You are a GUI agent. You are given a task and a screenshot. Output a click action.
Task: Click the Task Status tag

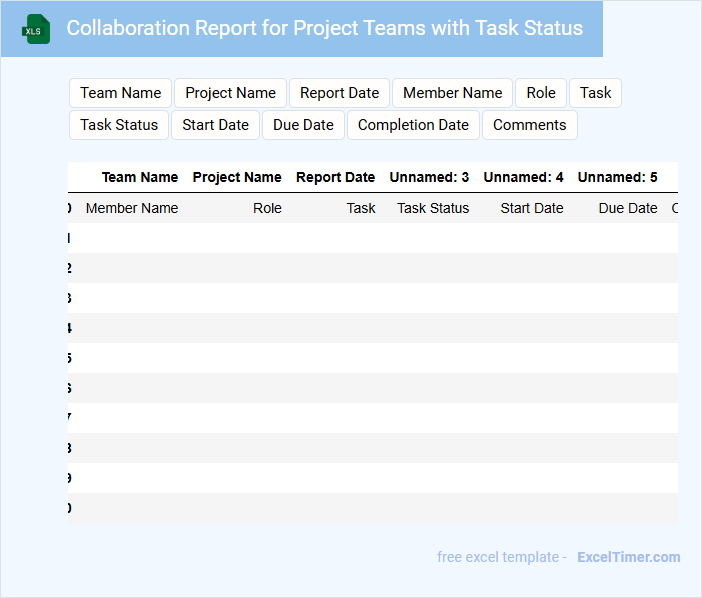[119, 125]
